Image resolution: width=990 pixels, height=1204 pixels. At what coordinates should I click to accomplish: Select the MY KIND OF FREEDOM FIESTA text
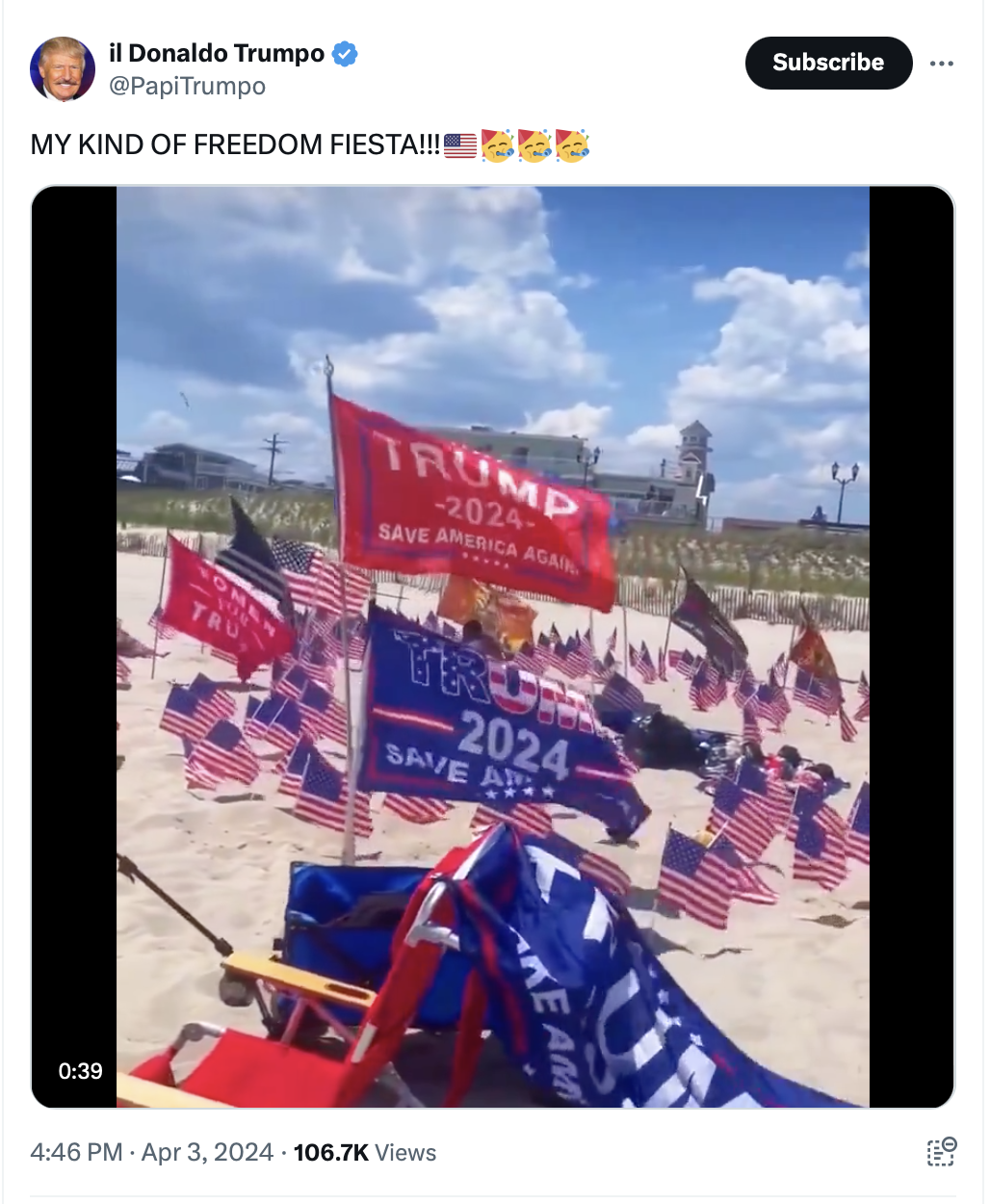pyautogui.click(x=235, y=145)
